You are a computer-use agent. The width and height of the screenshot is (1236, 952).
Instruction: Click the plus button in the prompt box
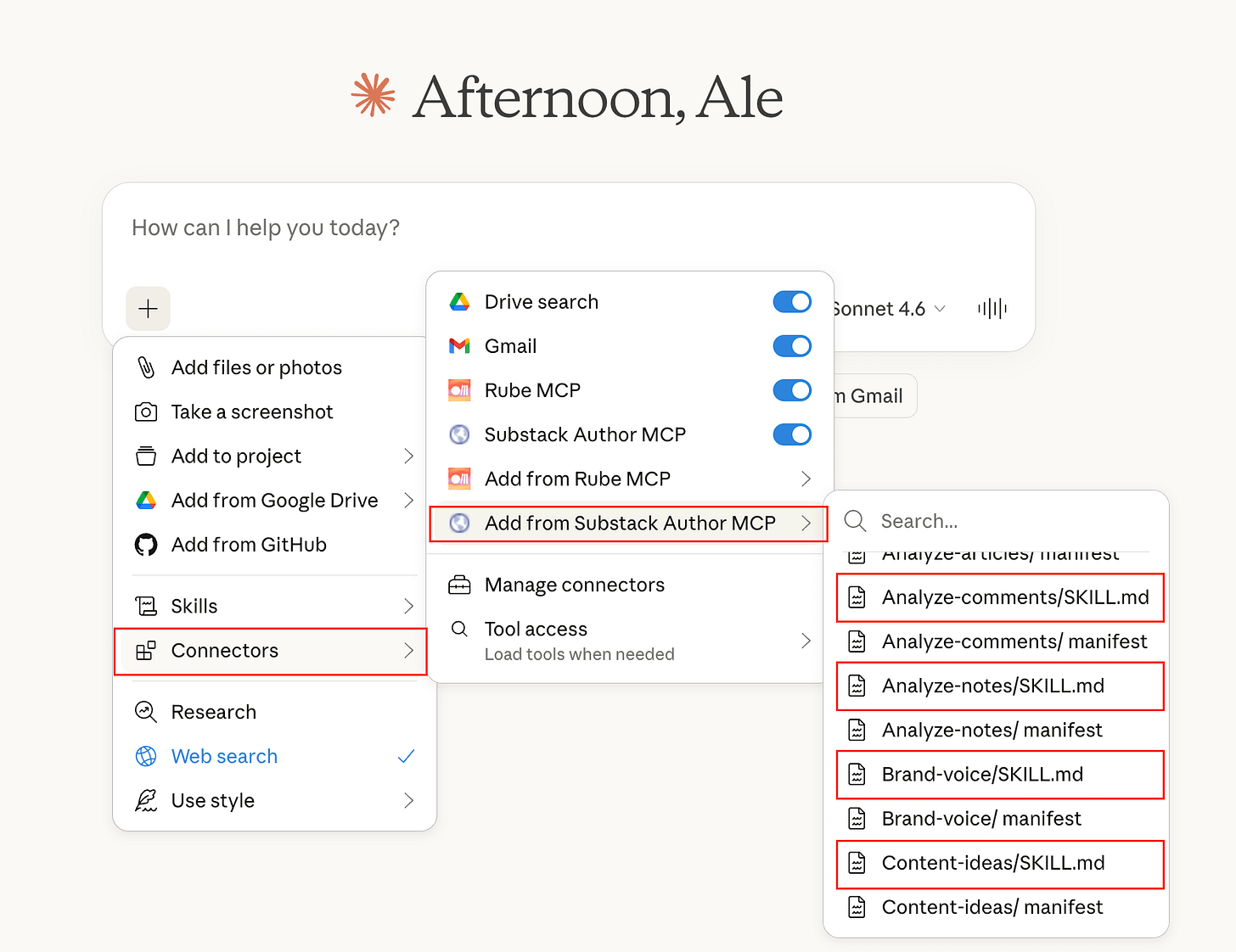click(148, 308)
